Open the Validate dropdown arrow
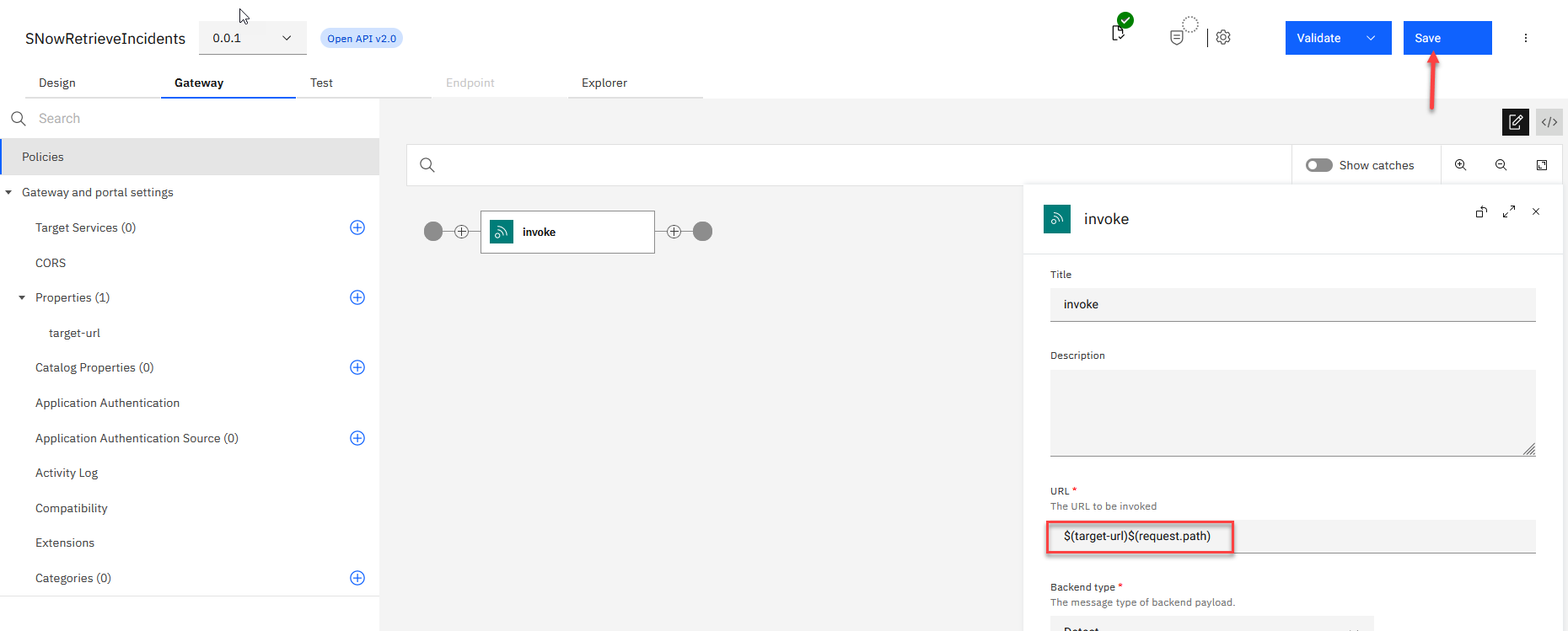The width and height of the screenshot is (1568, 631). [x=1371, y=38]
